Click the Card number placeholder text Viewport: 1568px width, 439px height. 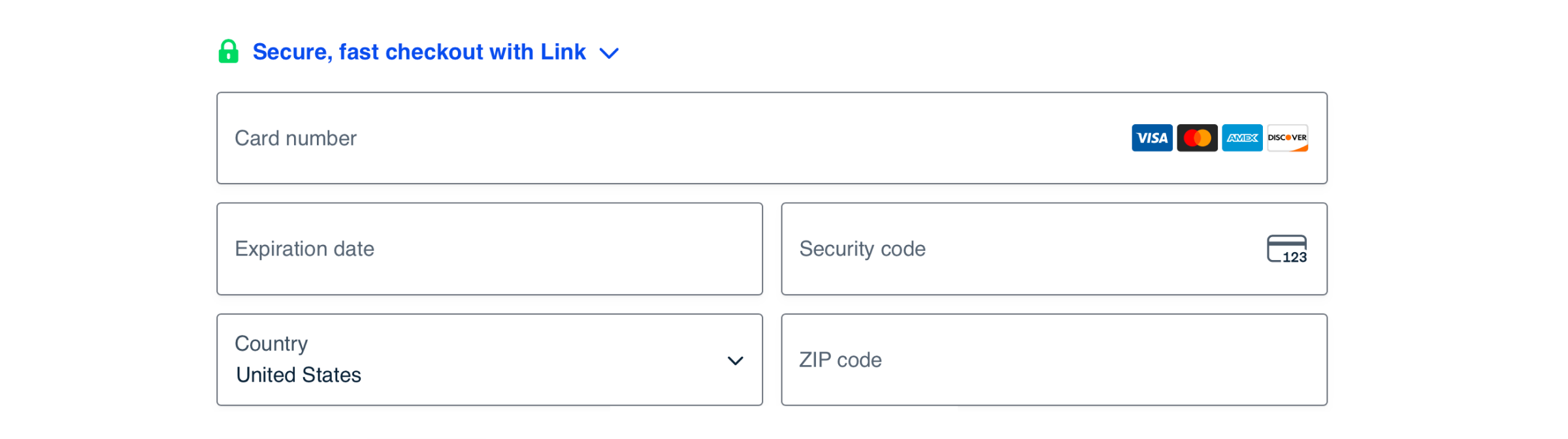pos(296,138)
